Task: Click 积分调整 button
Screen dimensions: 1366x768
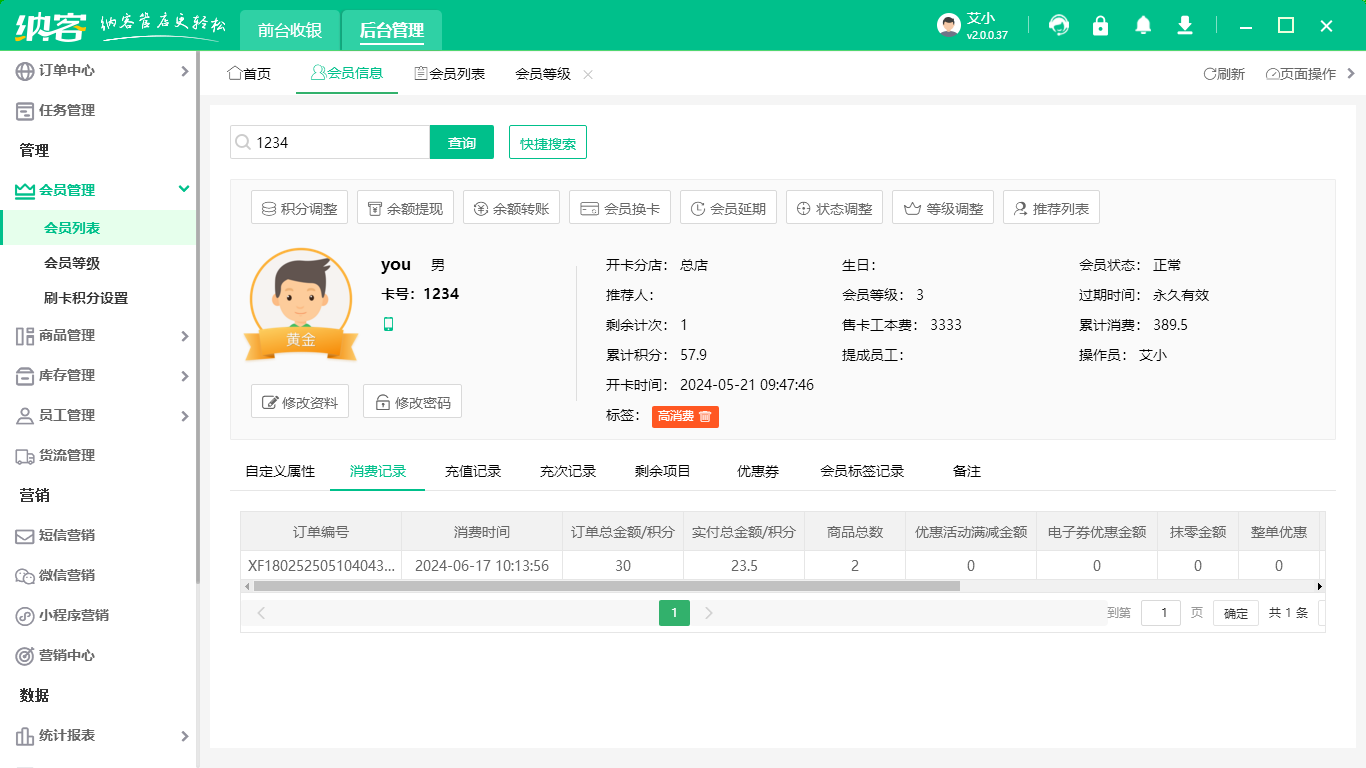Action: 300,208
